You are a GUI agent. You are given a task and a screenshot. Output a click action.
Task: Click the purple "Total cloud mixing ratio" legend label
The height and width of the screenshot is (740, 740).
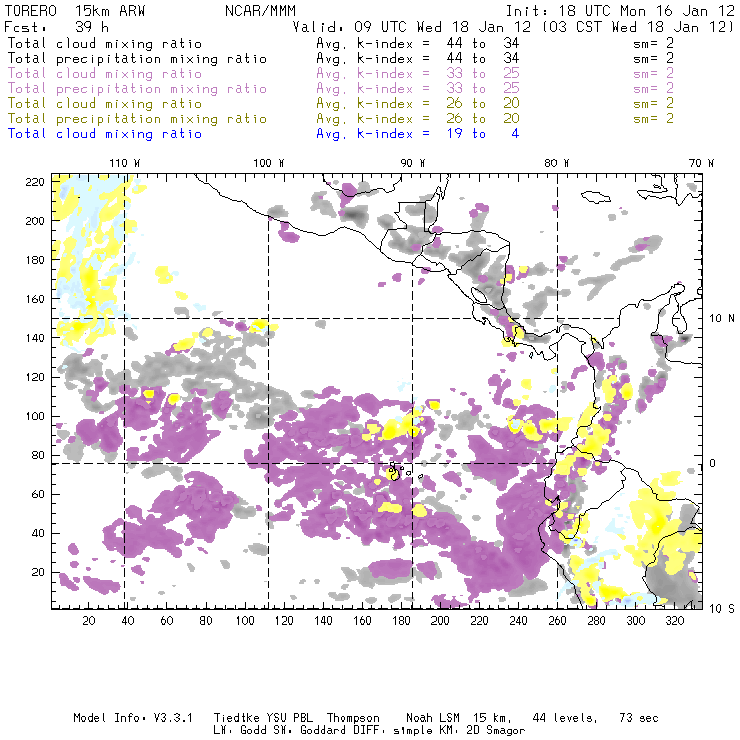tap(105, 74)
